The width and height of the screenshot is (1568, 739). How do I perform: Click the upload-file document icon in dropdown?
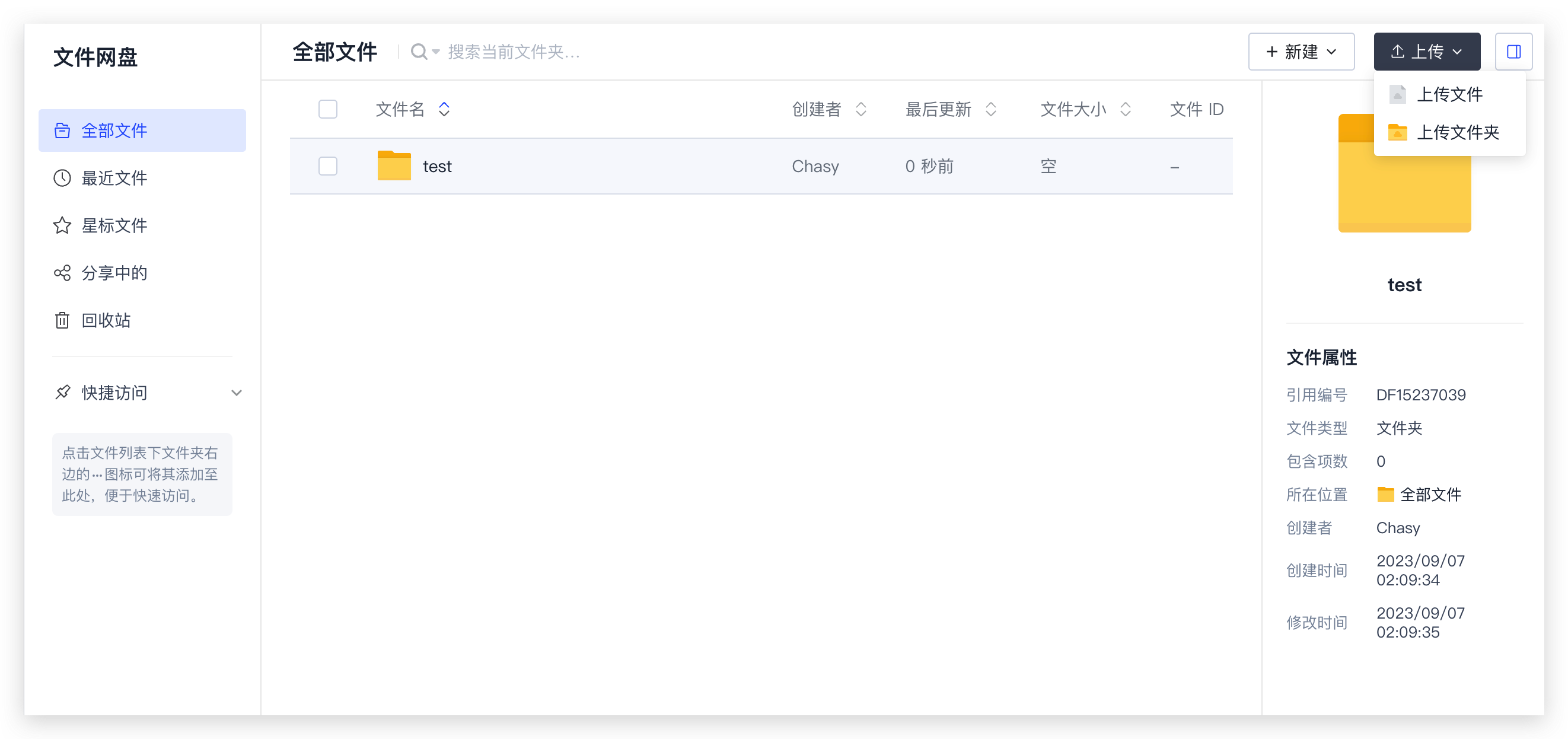(x=1397, y=94)
